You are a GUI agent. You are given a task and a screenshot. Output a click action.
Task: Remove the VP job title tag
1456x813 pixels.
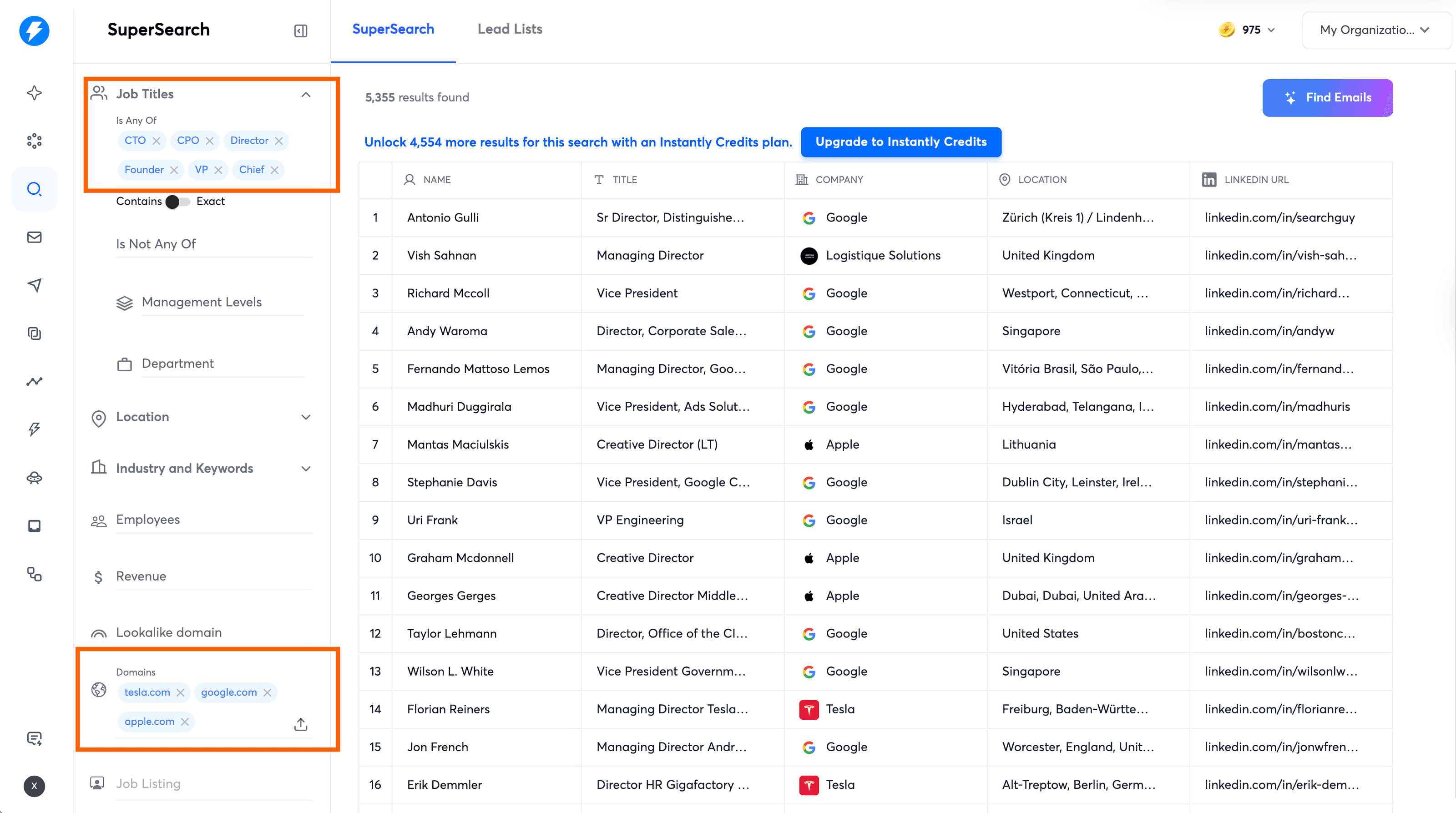[x=218, y=170]
